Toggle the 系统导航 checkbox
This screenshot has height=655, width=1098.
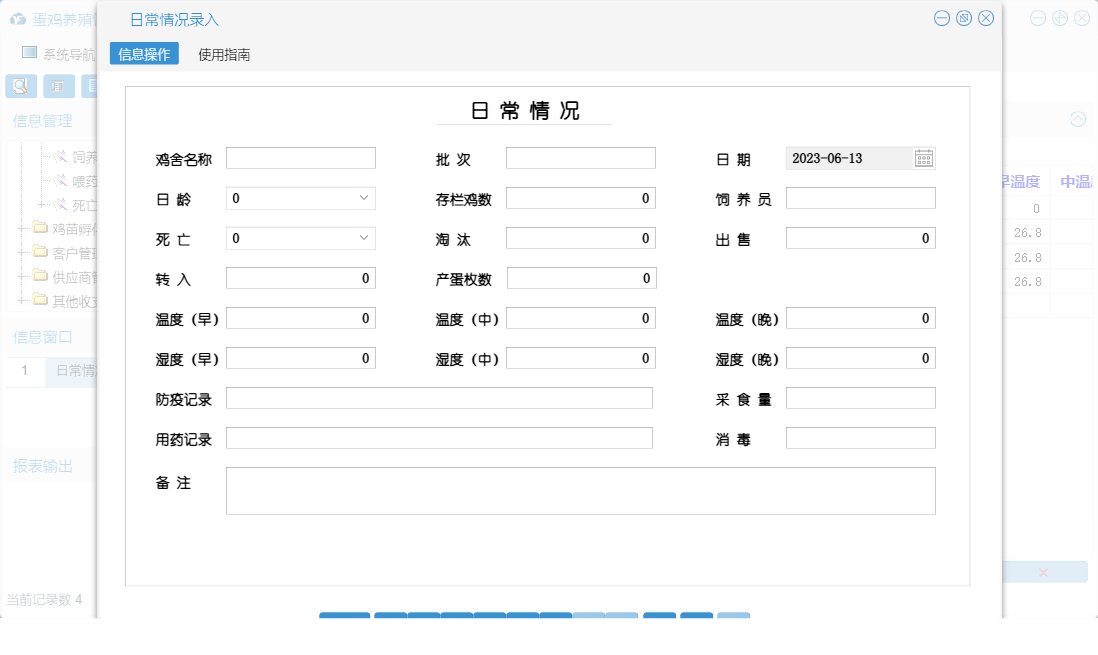click(27, 52)
